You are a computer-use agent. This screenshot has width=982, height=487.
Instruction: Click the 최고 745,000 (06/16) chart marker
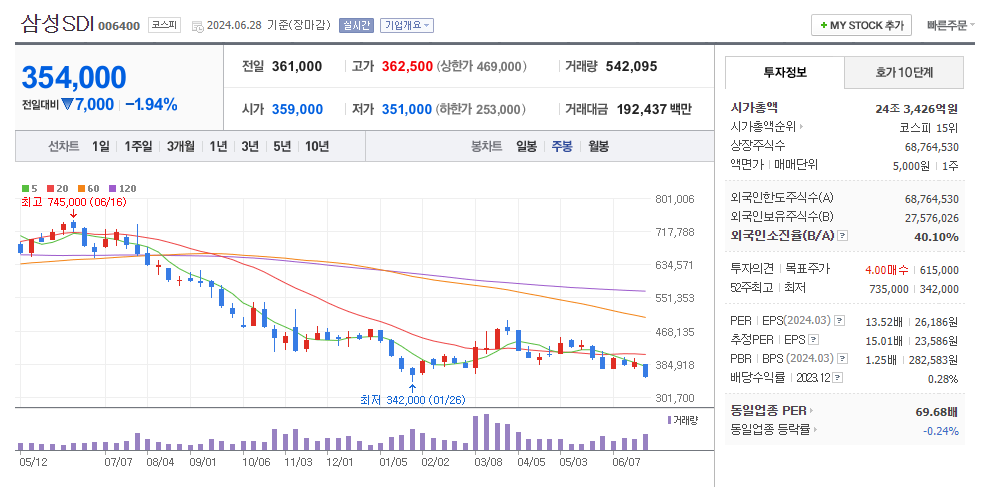[x=74, y=202]
